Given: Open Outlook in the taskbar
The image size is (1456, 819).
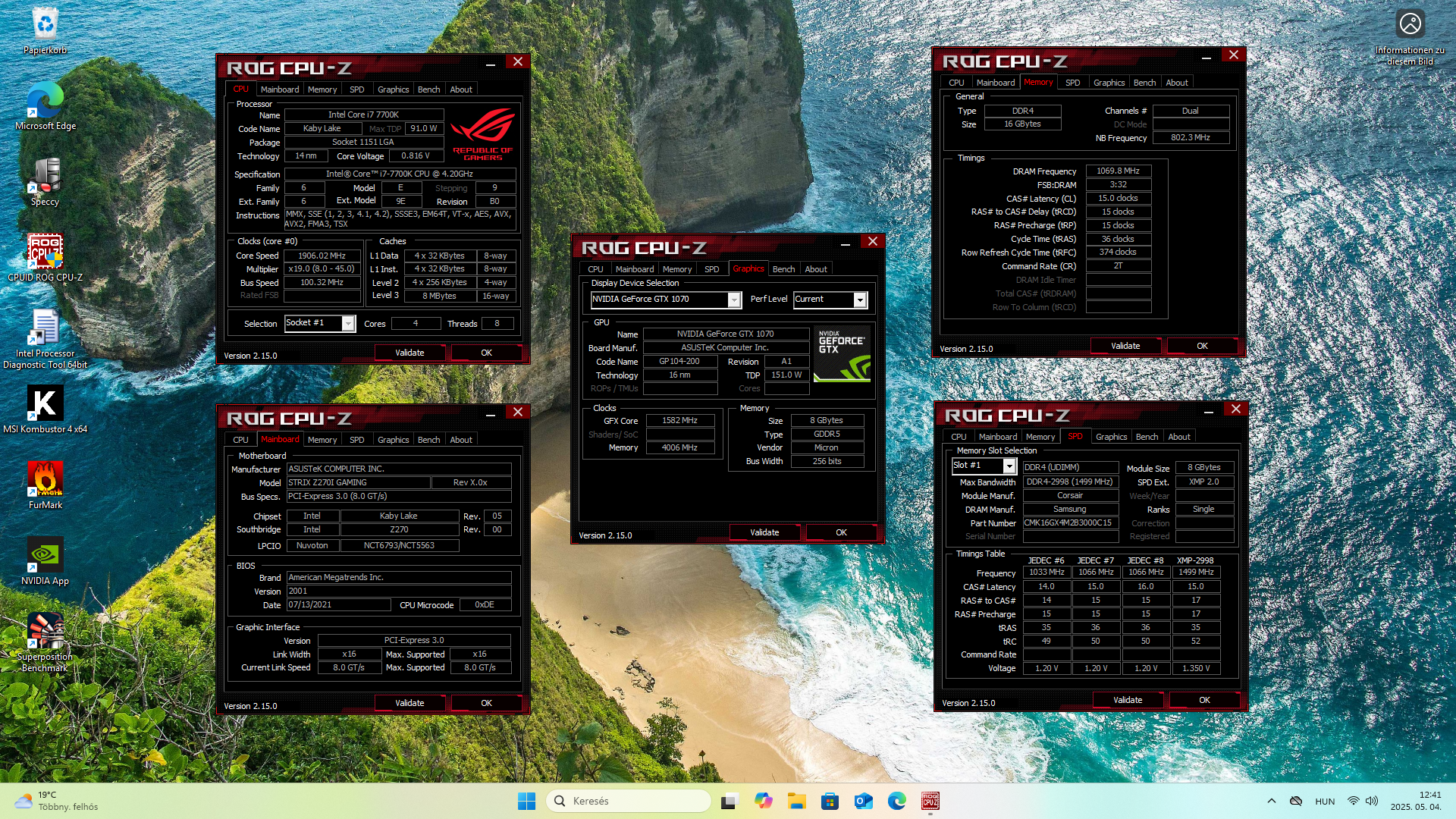Looking at the screenshot, I should coord(863,801).
